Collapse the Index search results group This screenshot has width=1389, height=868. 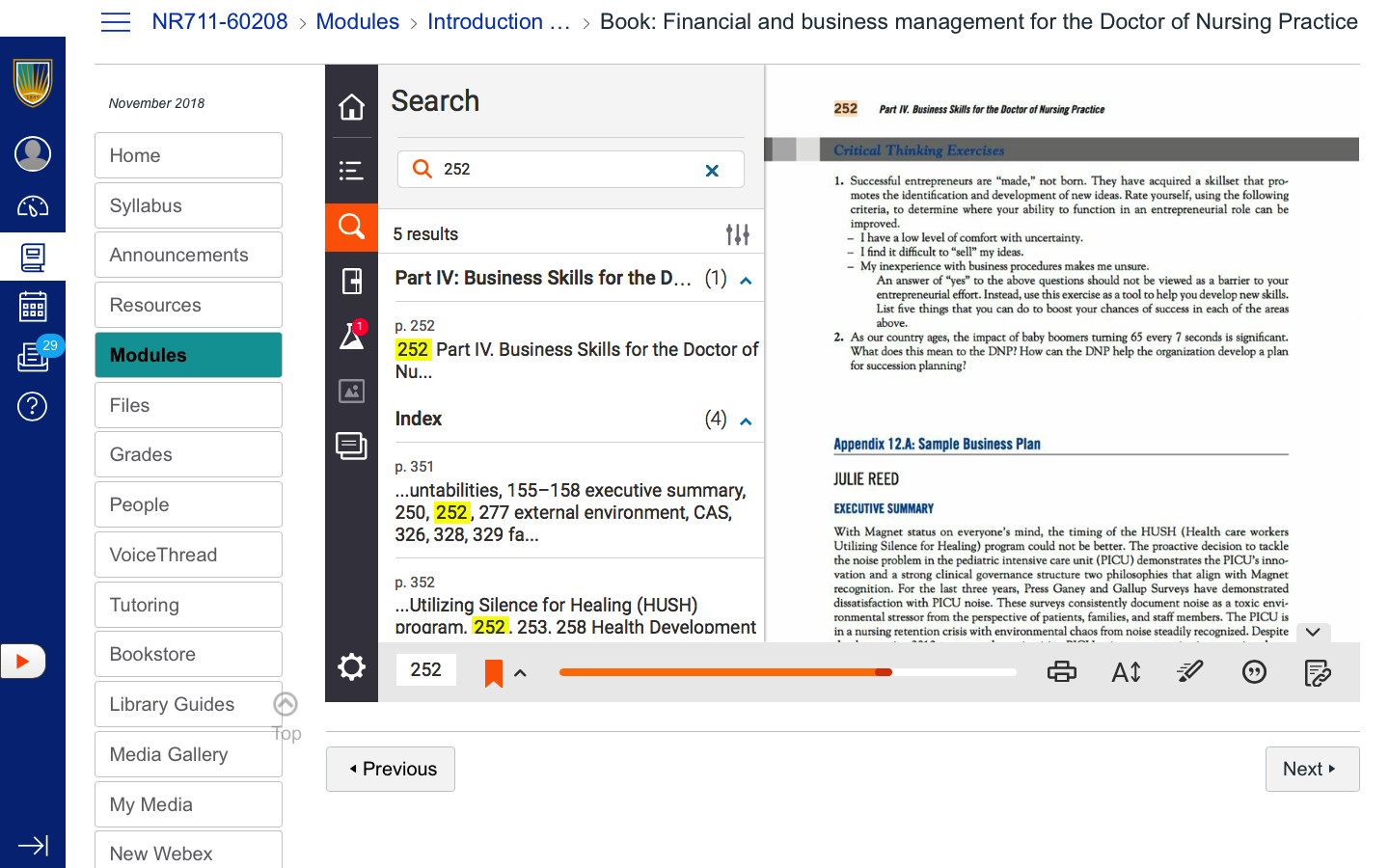746,421
